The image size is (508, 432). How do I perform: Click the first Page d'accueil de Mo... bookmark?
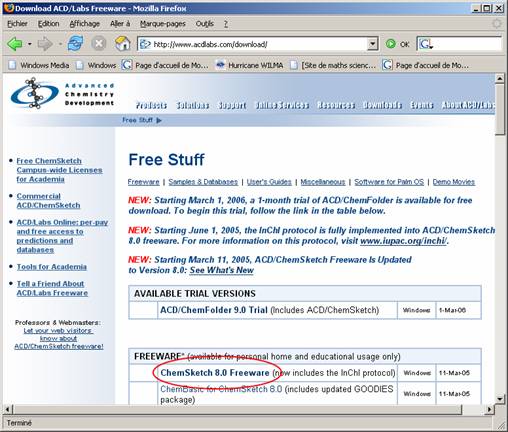(165, 65)
